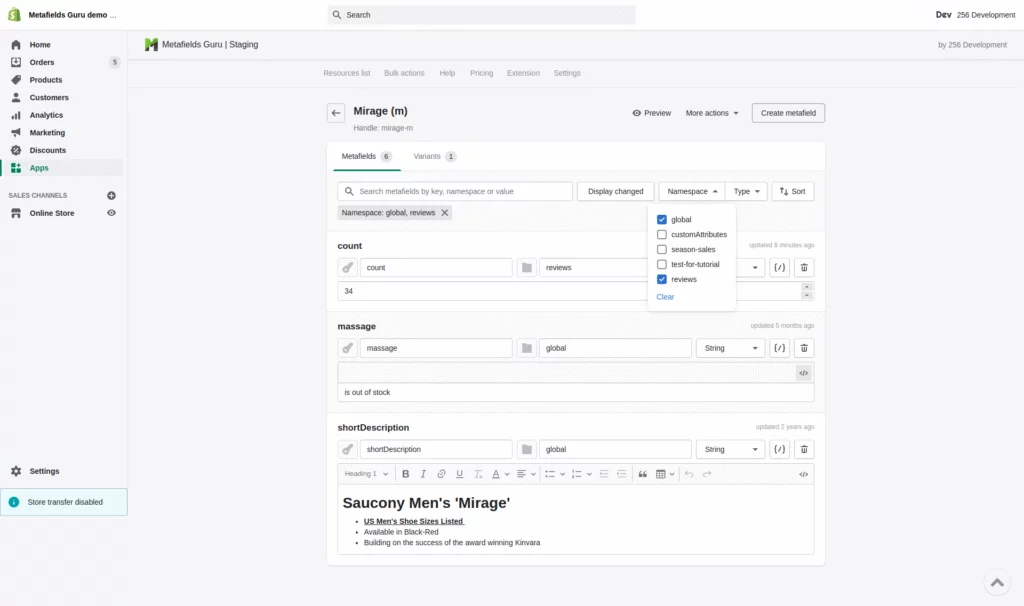View the Online Store eye icon
Screen dimensions: 1024x606
(x=112, y=213)
